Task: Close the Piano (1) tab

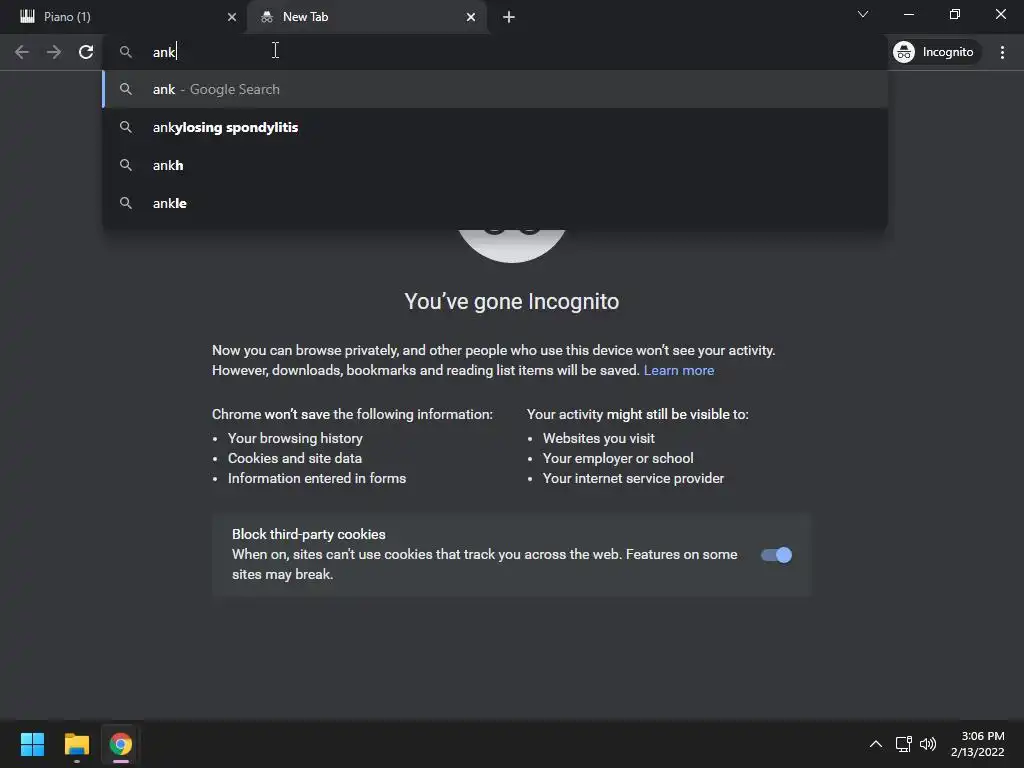Action: pos(232,17)
